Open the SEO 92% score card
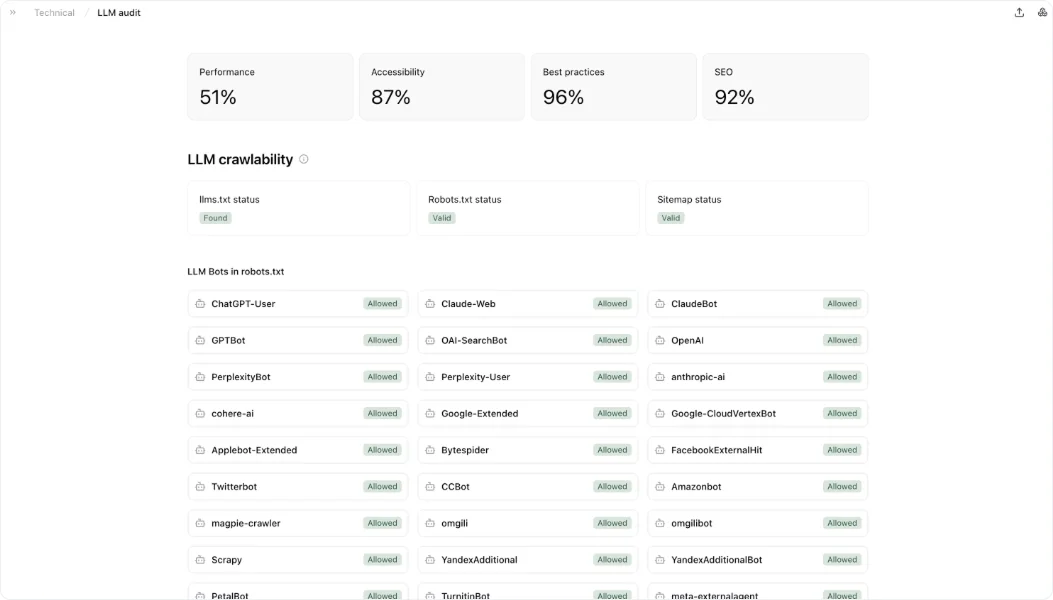Screen dimensions: 1053x600 [786, 87]
